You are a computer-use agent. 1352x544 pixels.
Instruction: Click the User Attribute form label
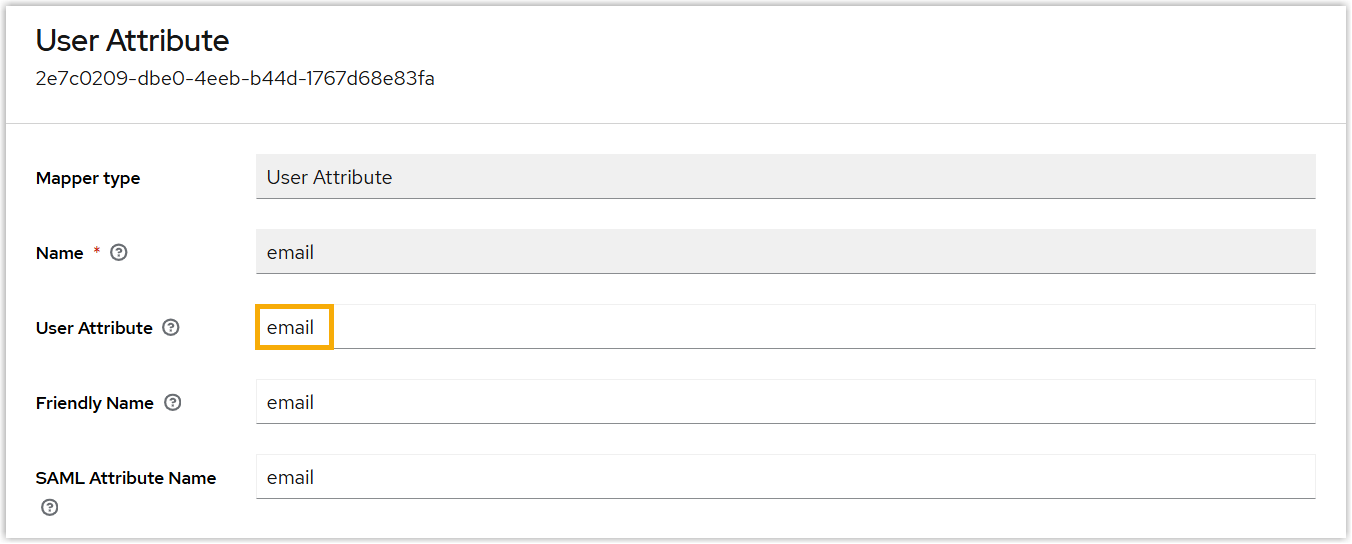coord(94,328)
